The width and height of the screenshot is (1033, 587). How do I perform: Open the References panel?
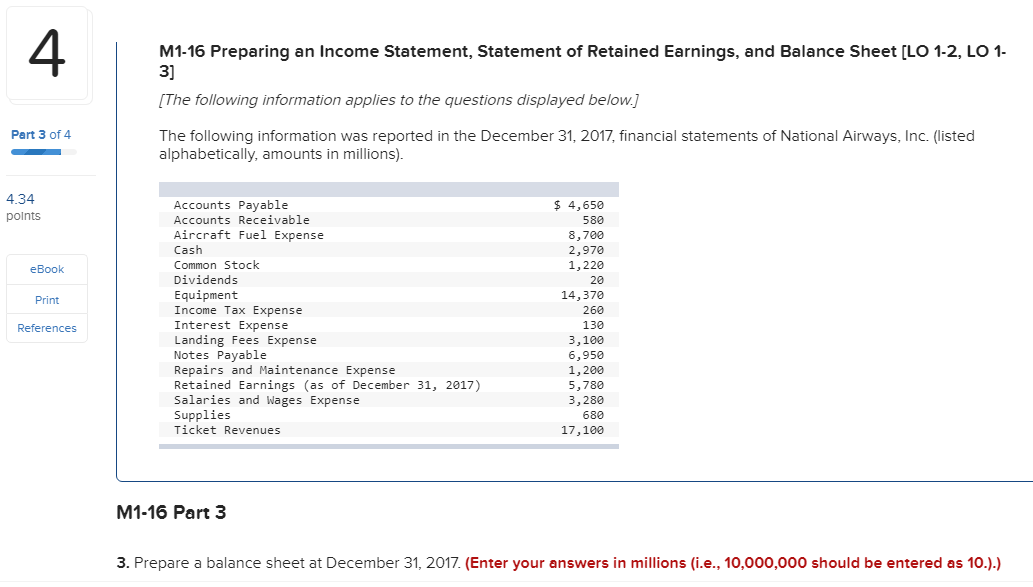(x=46, y=328)
